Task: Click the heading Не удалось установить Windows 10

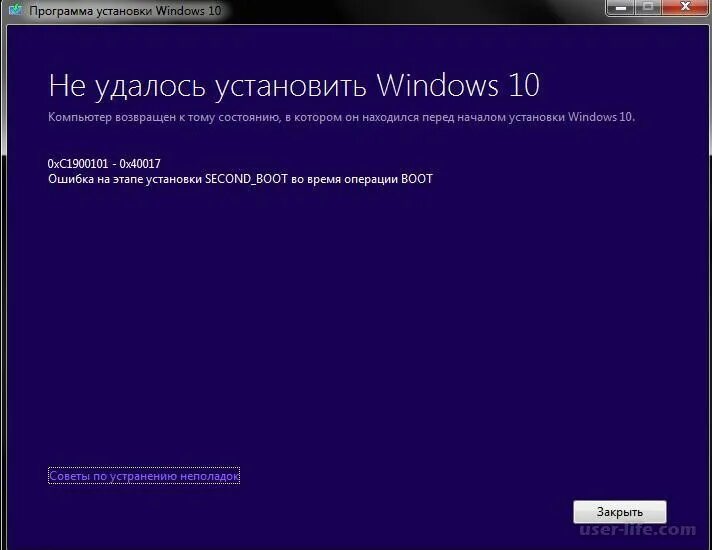Action: click(294, 85)
